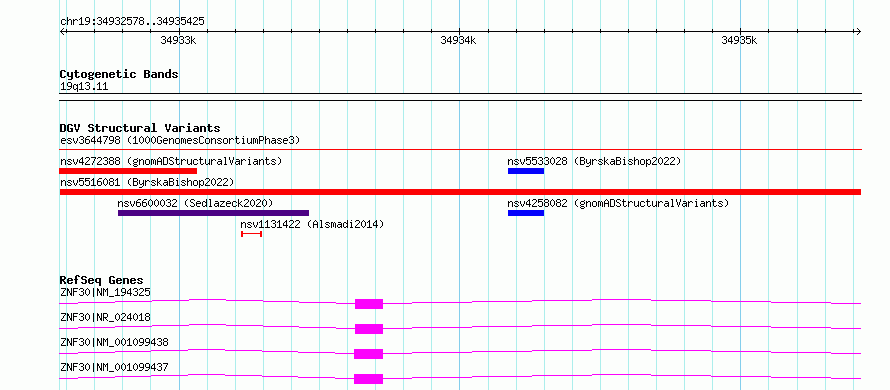890x390 pixels.
Task: Click the ZNF30|NM_194325 transcript label
Action: pos(105,292)
